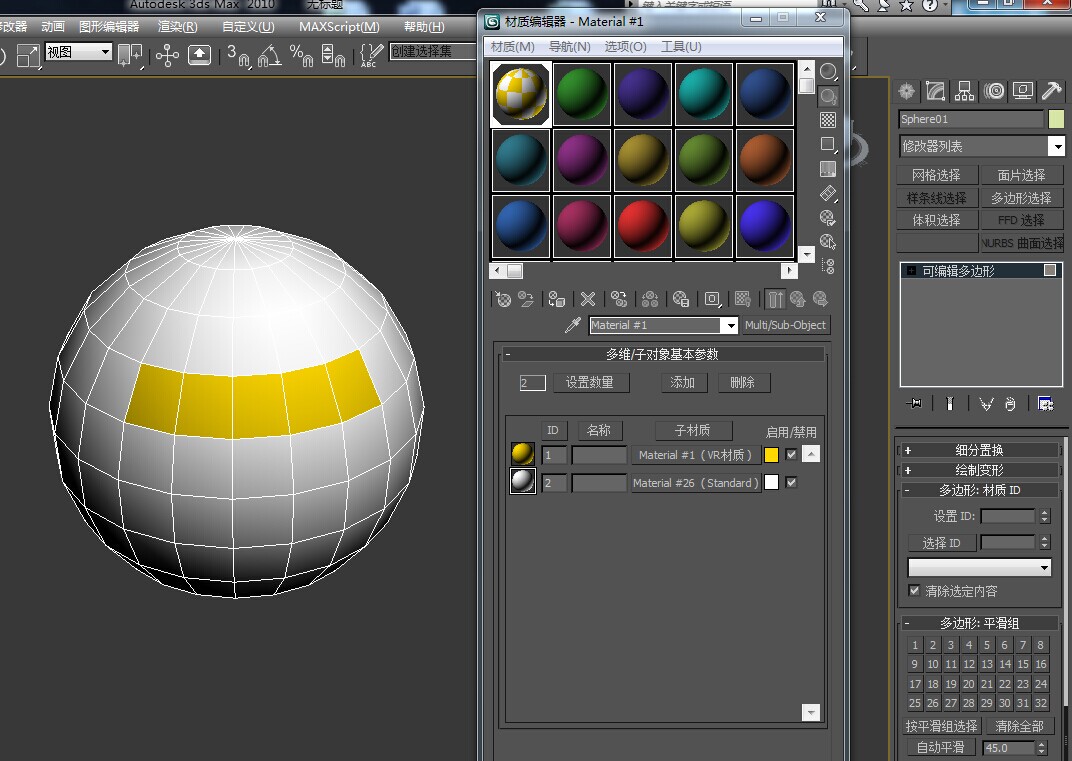Click the Make Material Copy icon

pos(619,299)
